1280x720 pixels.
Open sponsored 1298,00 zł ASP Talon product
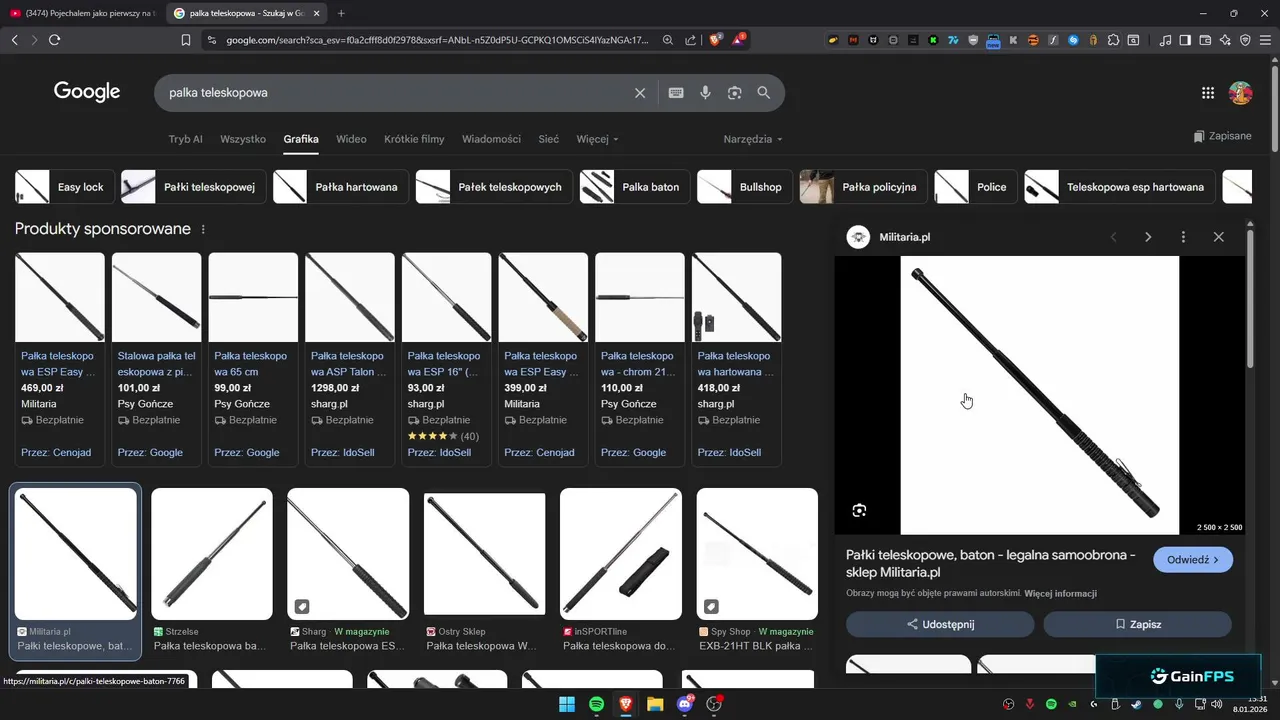coord(350,359)
